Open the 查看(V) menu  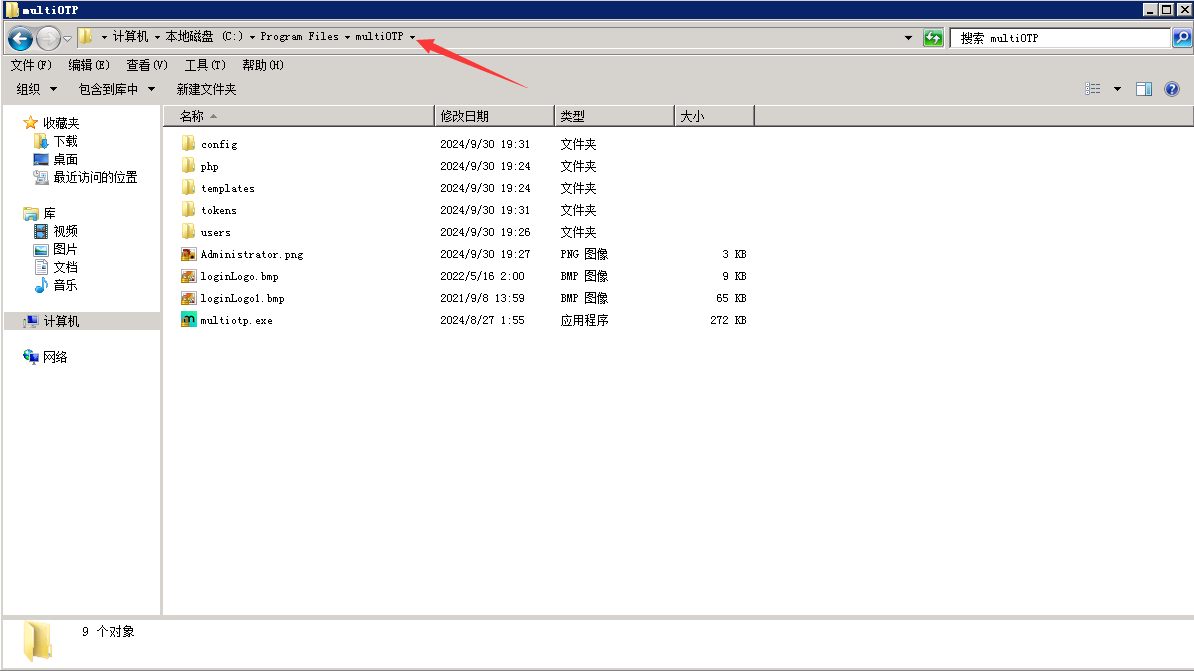147,66
